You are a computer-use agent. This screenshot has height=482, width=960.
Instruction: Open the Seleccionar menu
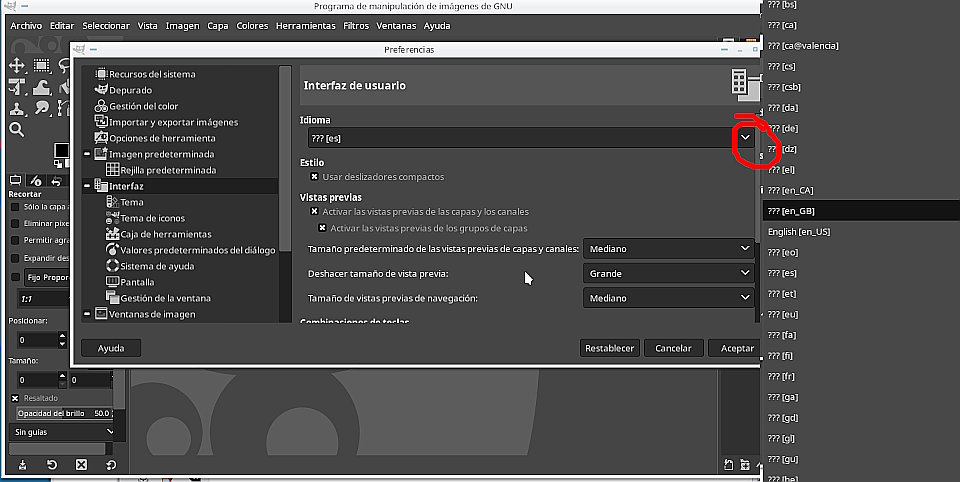point(106,26)
